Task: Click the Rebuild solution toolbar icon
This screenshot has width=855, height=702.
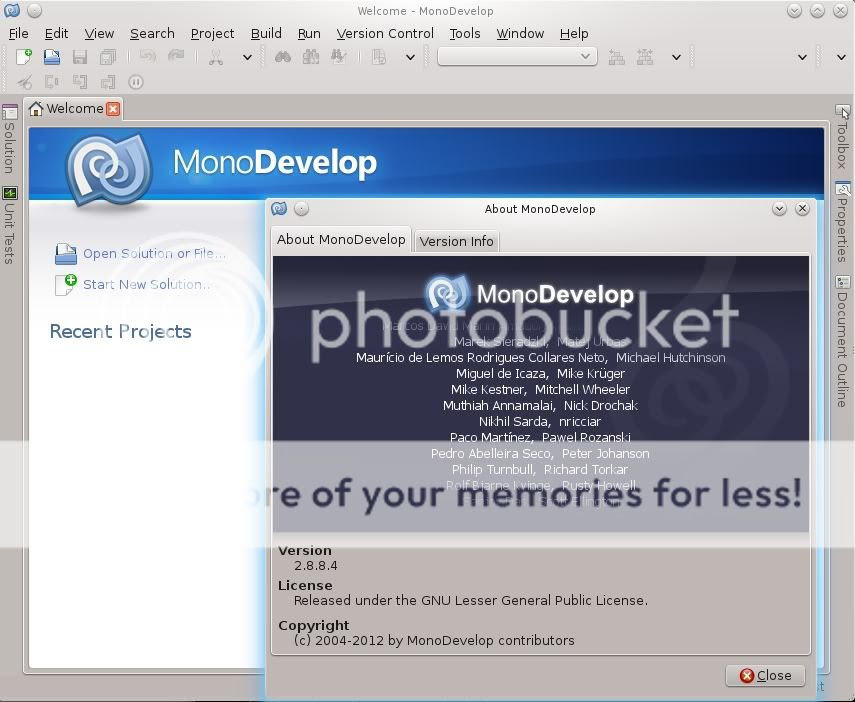Action: pos(645,57)
